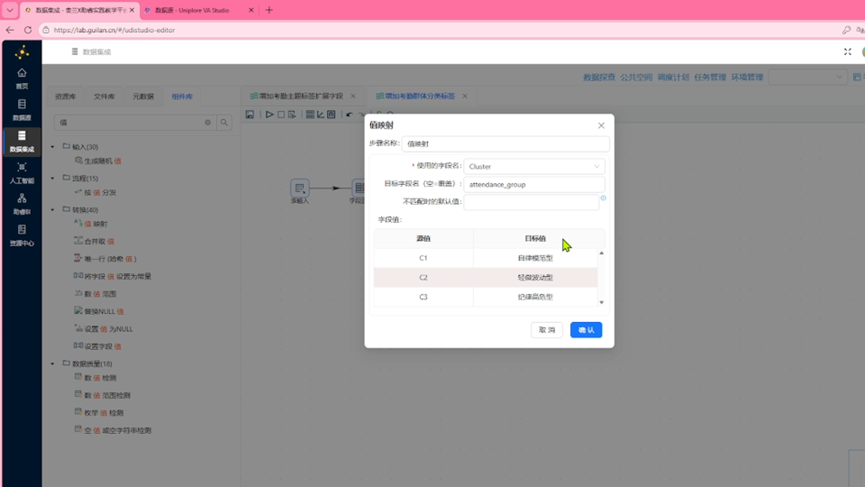The height and width of the screenshot is (487, 865).
Task: Select 按值分发 component
Action: point(95,192)
